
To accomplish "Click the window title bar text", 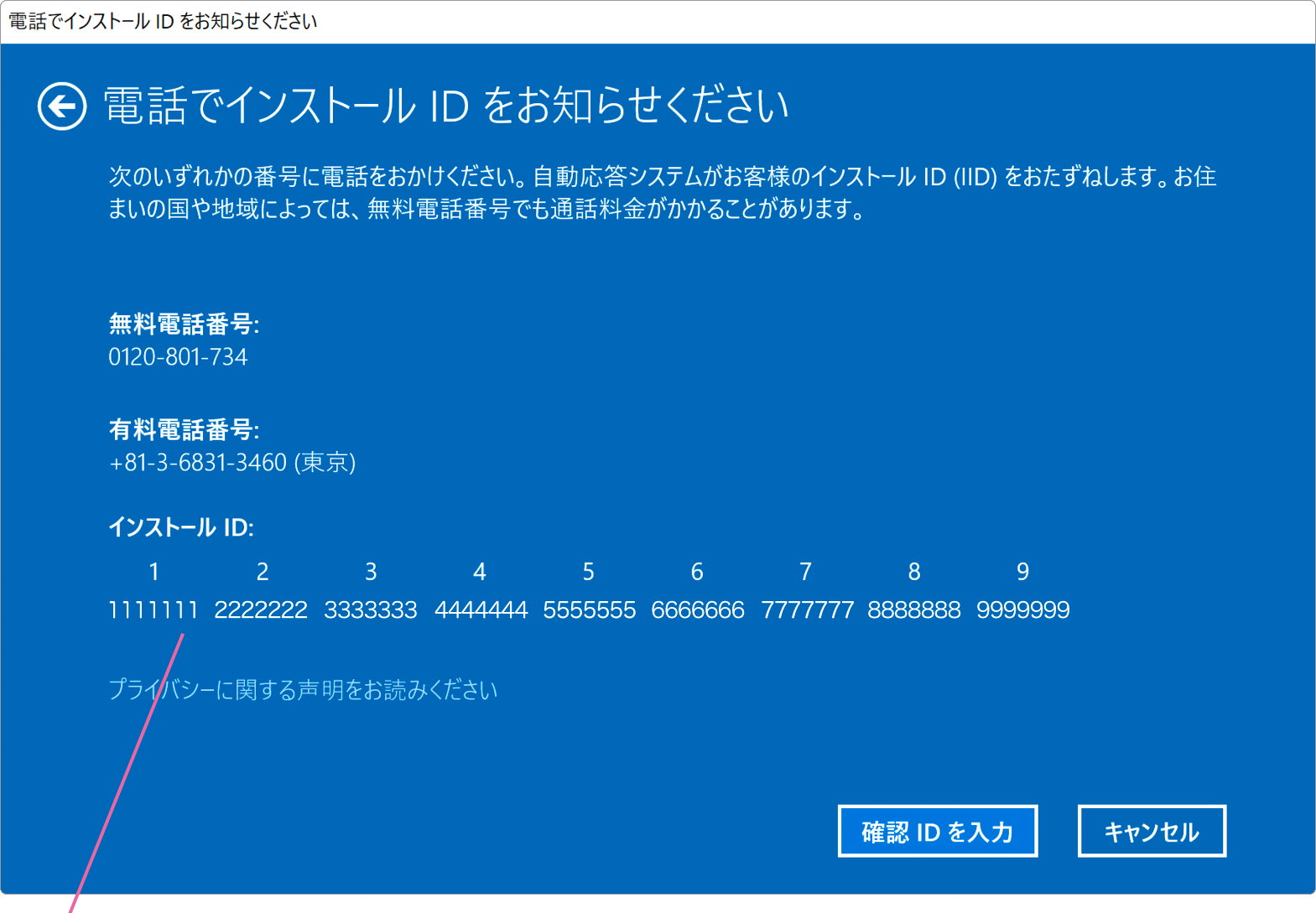I will click(163, 21).
